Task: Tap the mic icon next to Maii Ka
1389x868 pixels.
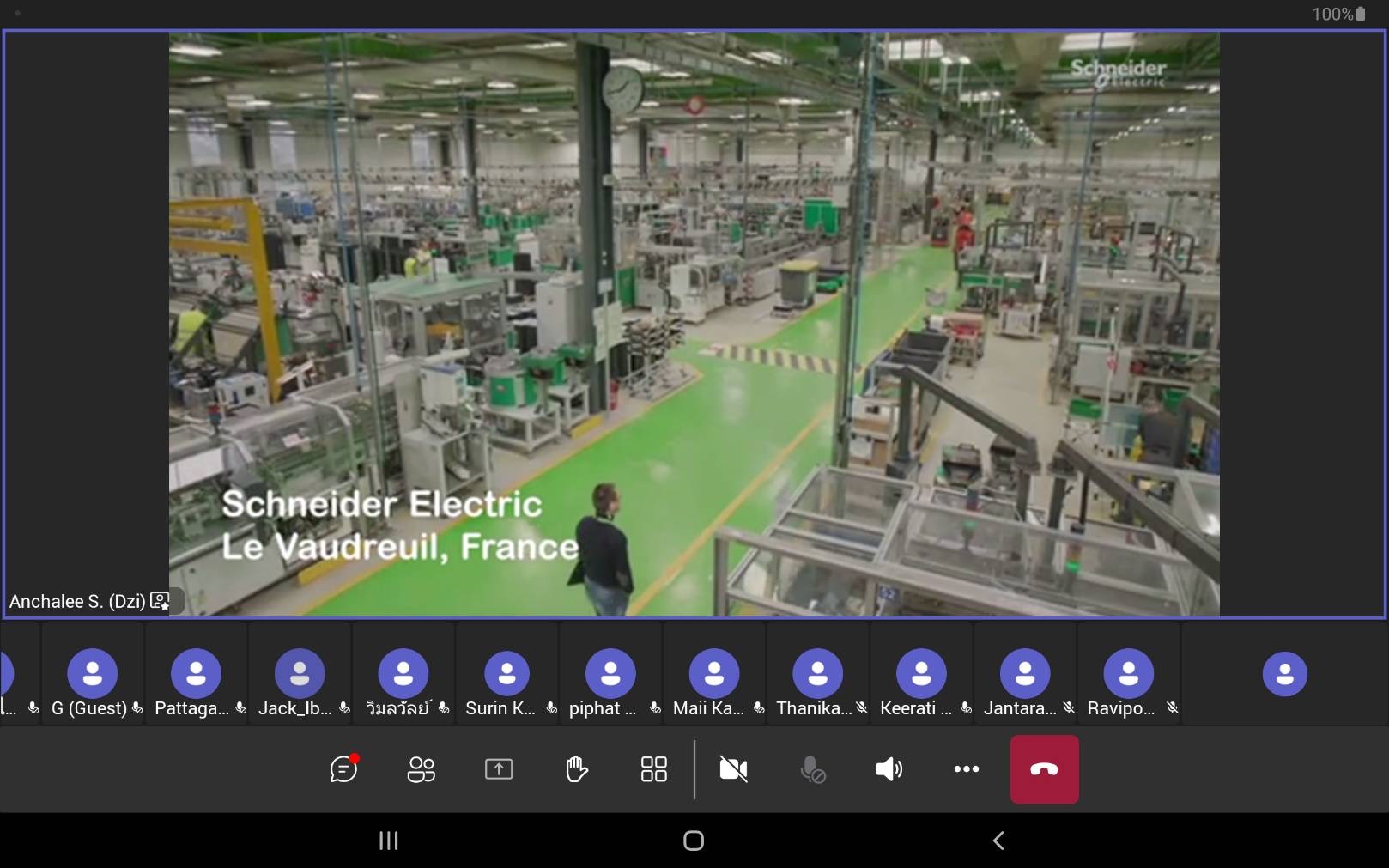Action: pyautogui.click(x=759, y=708)
